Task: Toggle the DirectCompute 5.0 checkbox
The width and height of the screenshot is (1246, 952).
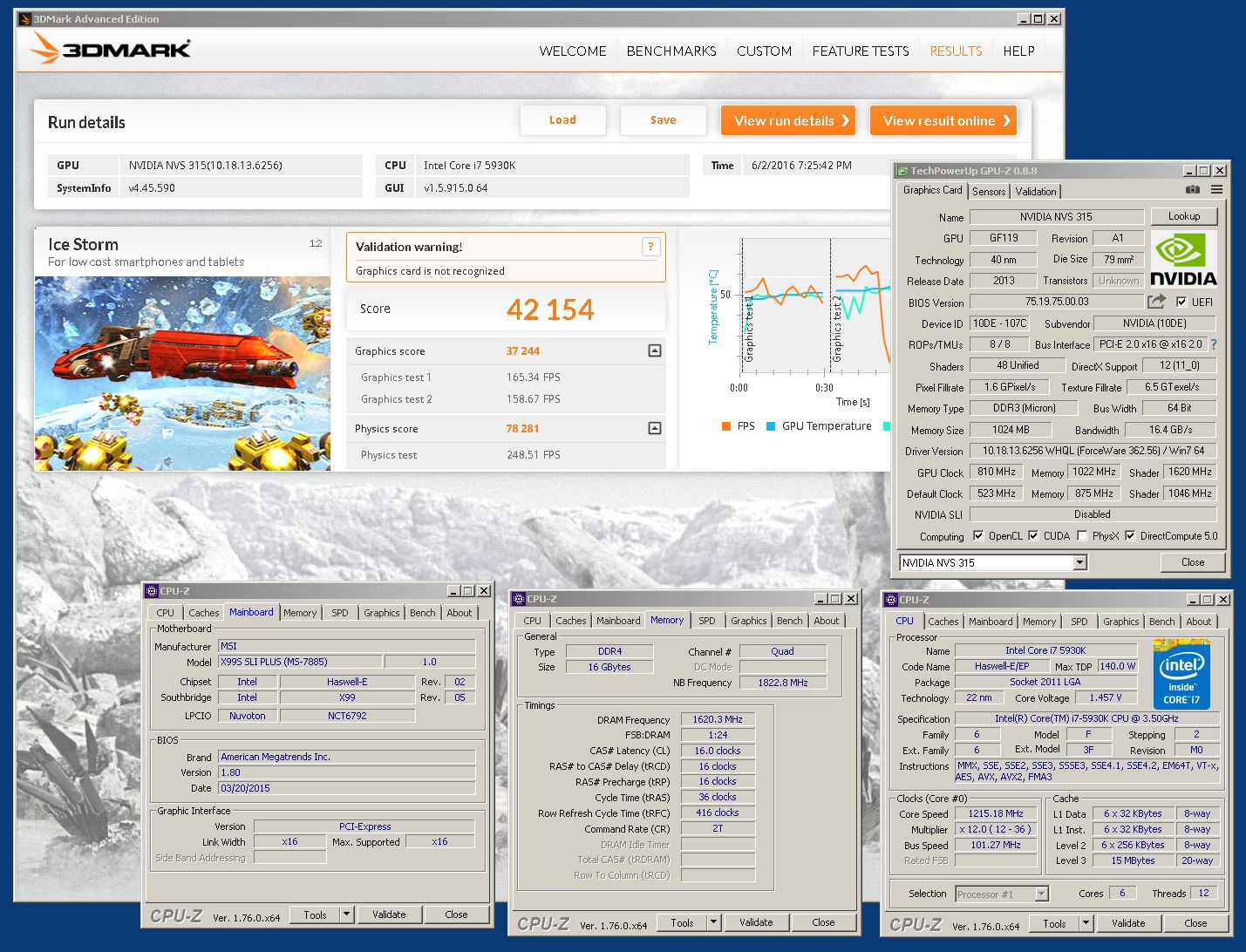Action: pyautogui.click(x=1130, y=535)
